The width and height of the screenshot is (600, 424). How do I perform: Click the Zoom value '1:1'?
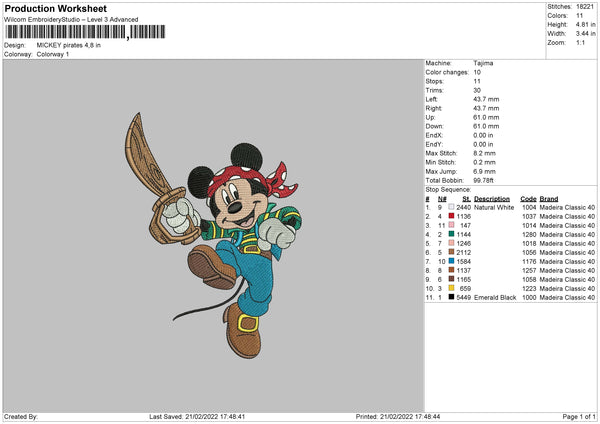click(580, 42)
